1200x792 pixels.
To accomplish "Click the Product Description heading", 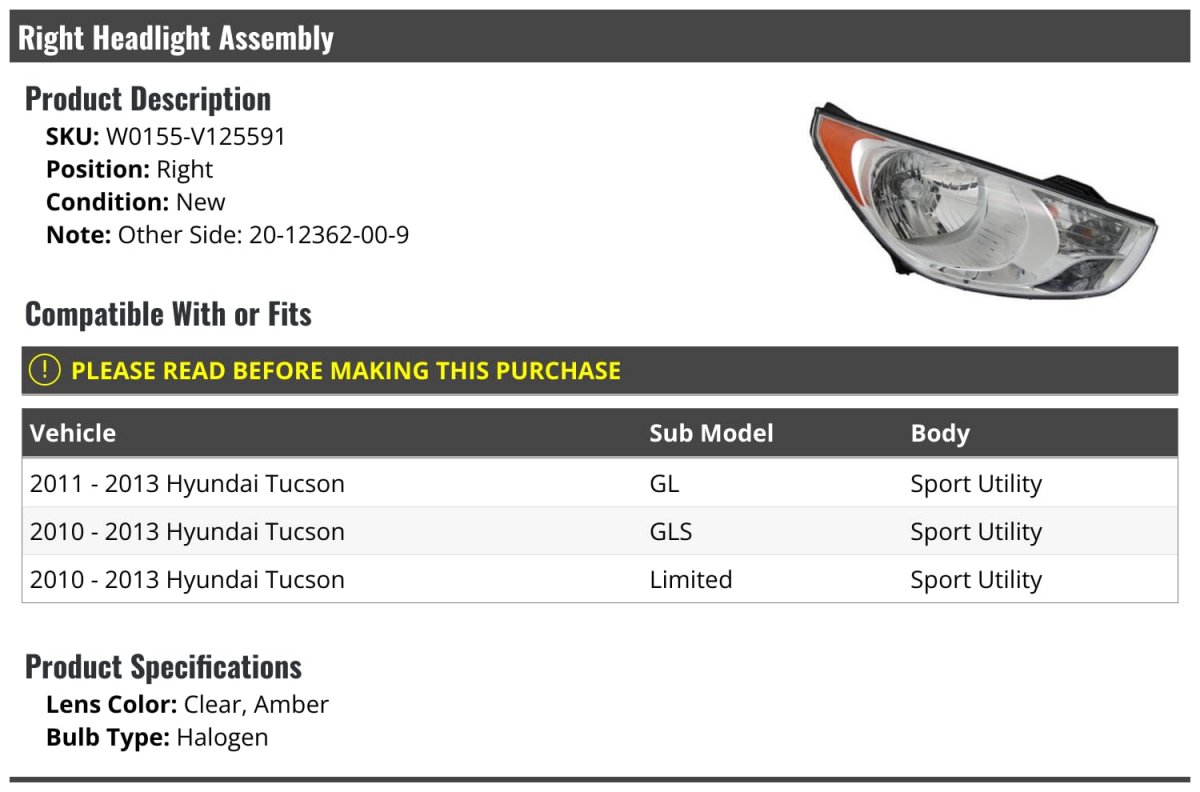I will (148, 98).
